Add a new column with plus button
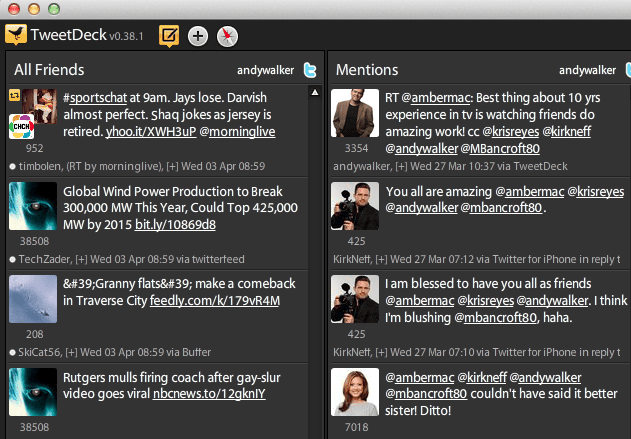631x439 pixels. coord(198,36)
